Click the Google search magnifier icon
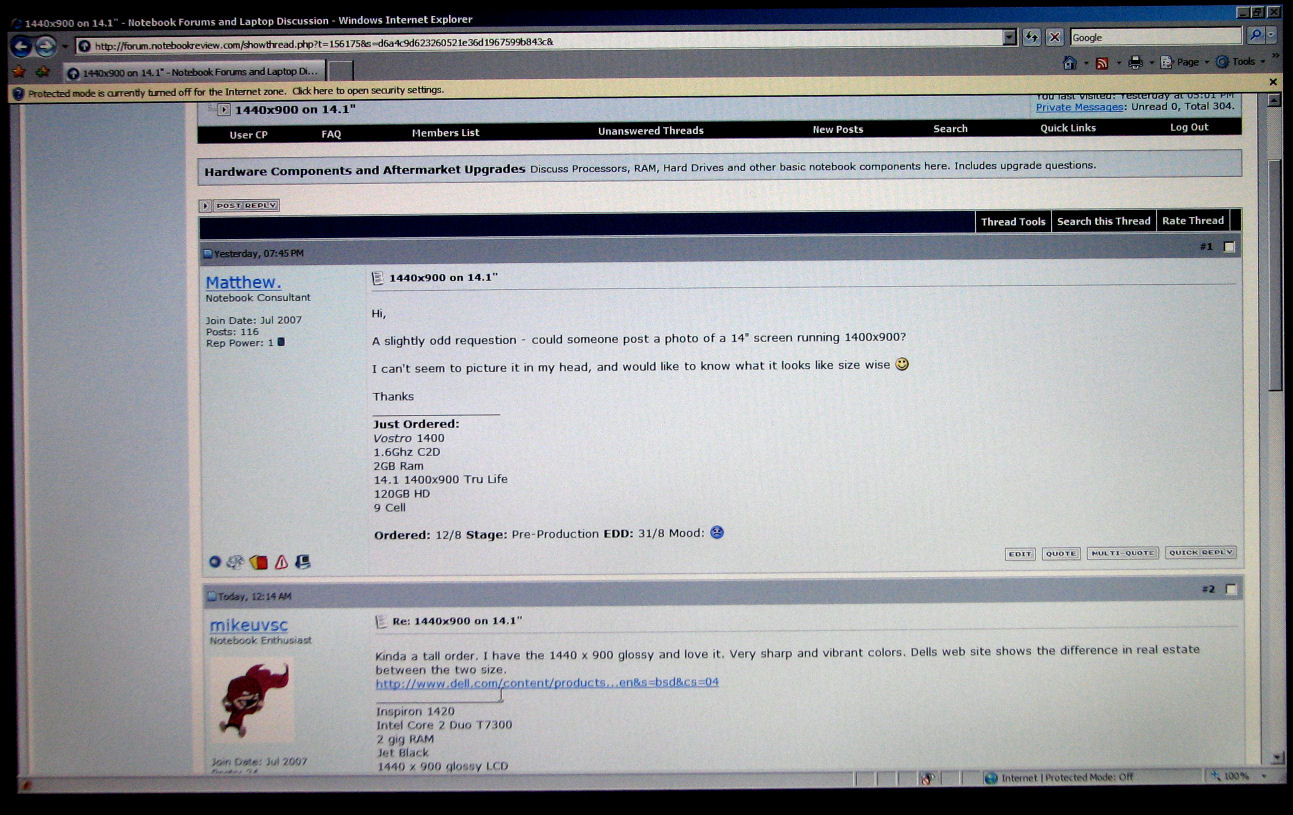Viewport: 1293px width, 815px height. (x=1254, y=36)
